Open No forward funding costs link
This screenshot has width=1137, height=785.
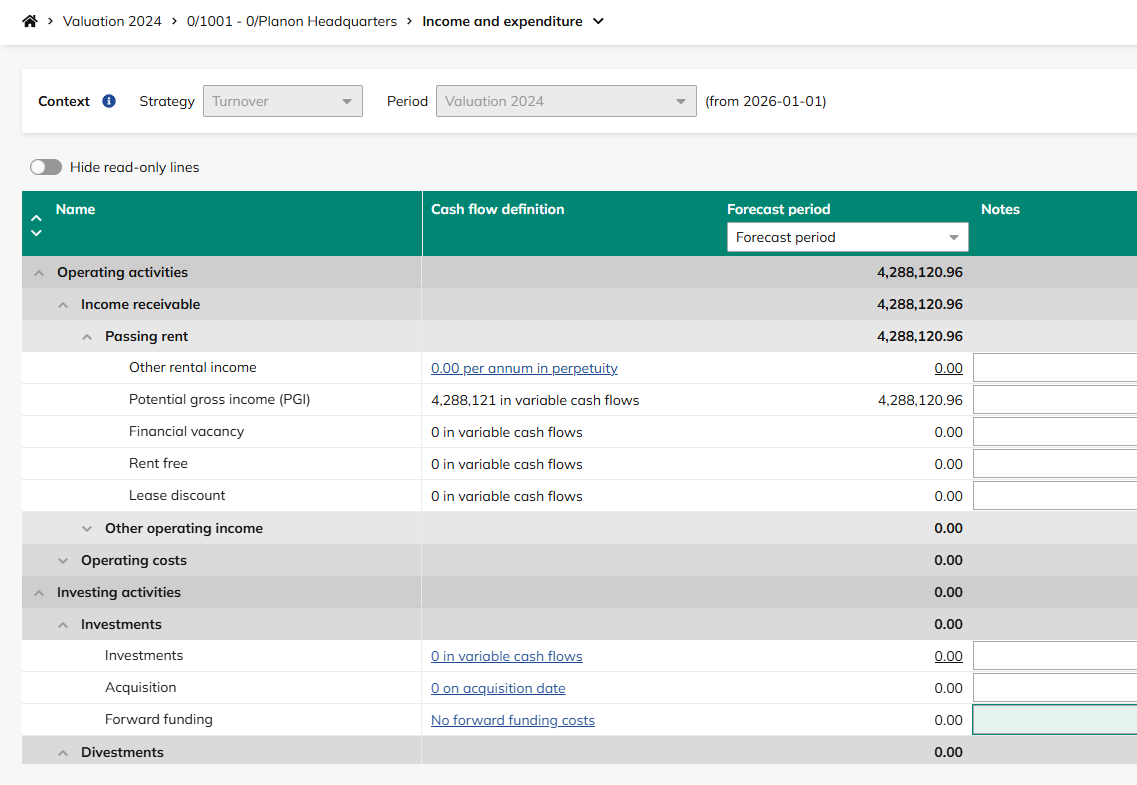coord(513,720)
